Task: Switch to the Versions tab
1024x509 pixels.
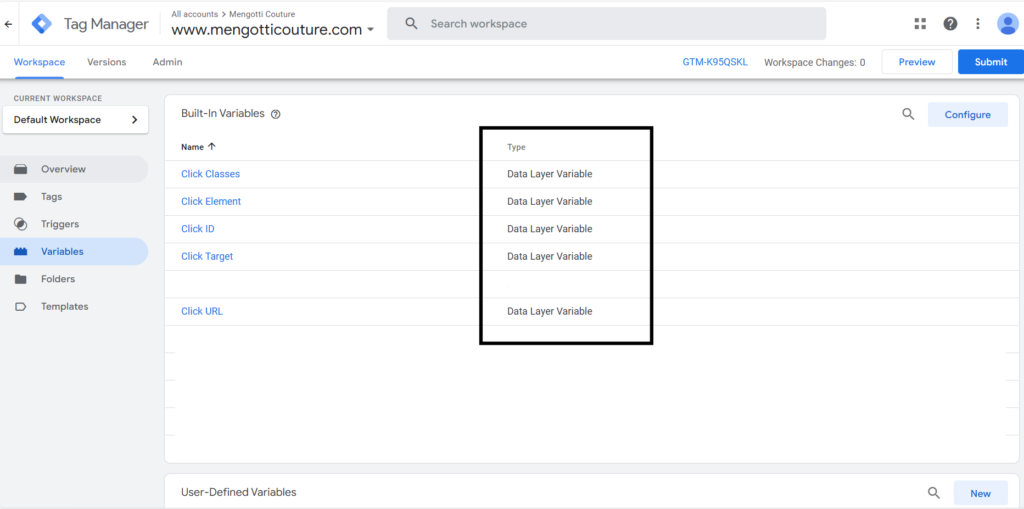Action: (106, 62)
